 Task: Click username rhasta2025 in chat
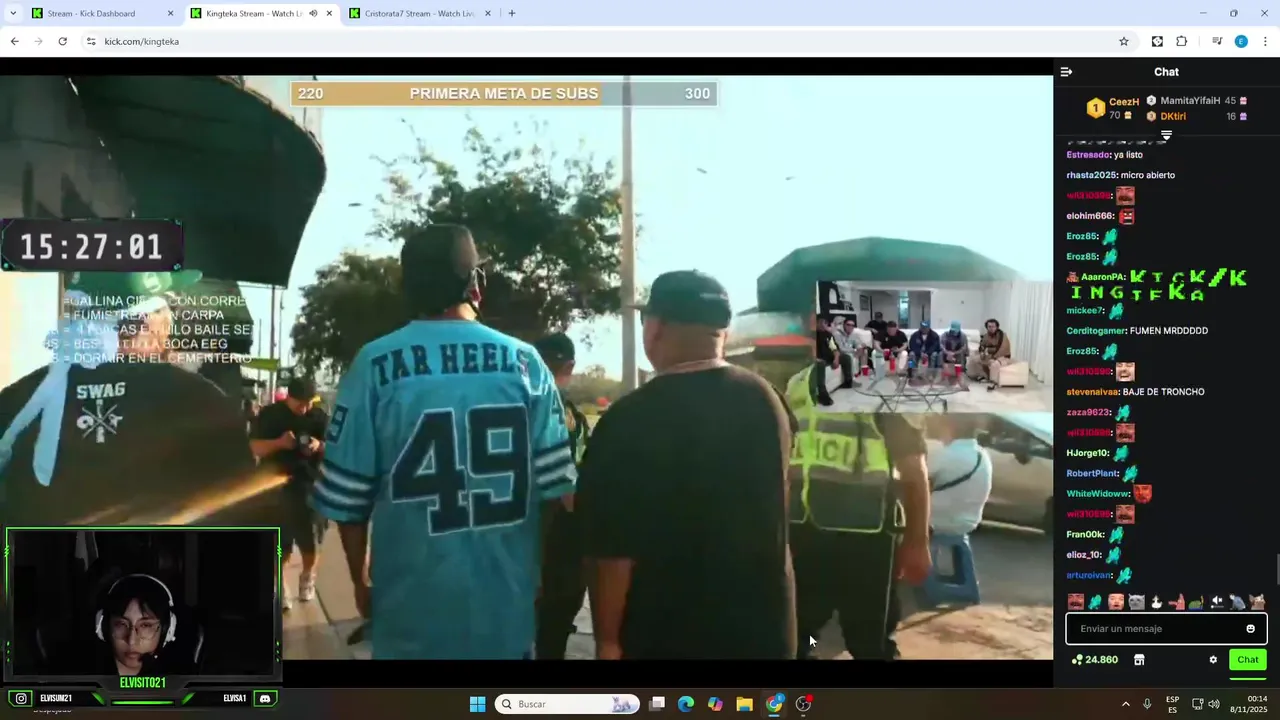point(1091,175)
